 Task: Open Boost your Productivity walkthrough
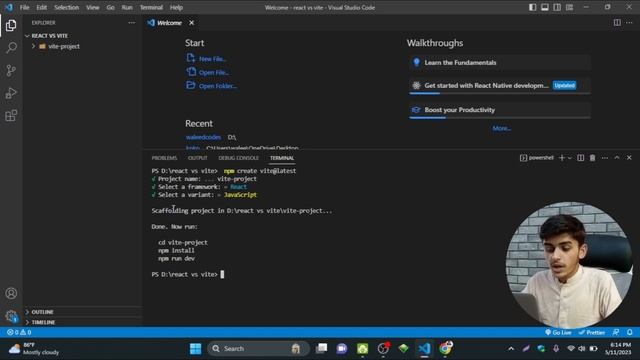(500, 110)
